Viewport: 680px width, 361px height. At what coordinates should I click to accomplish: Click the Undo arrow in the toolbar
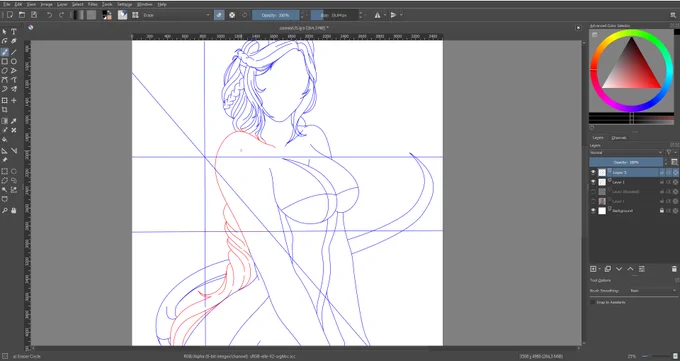(x=49, y=15)
